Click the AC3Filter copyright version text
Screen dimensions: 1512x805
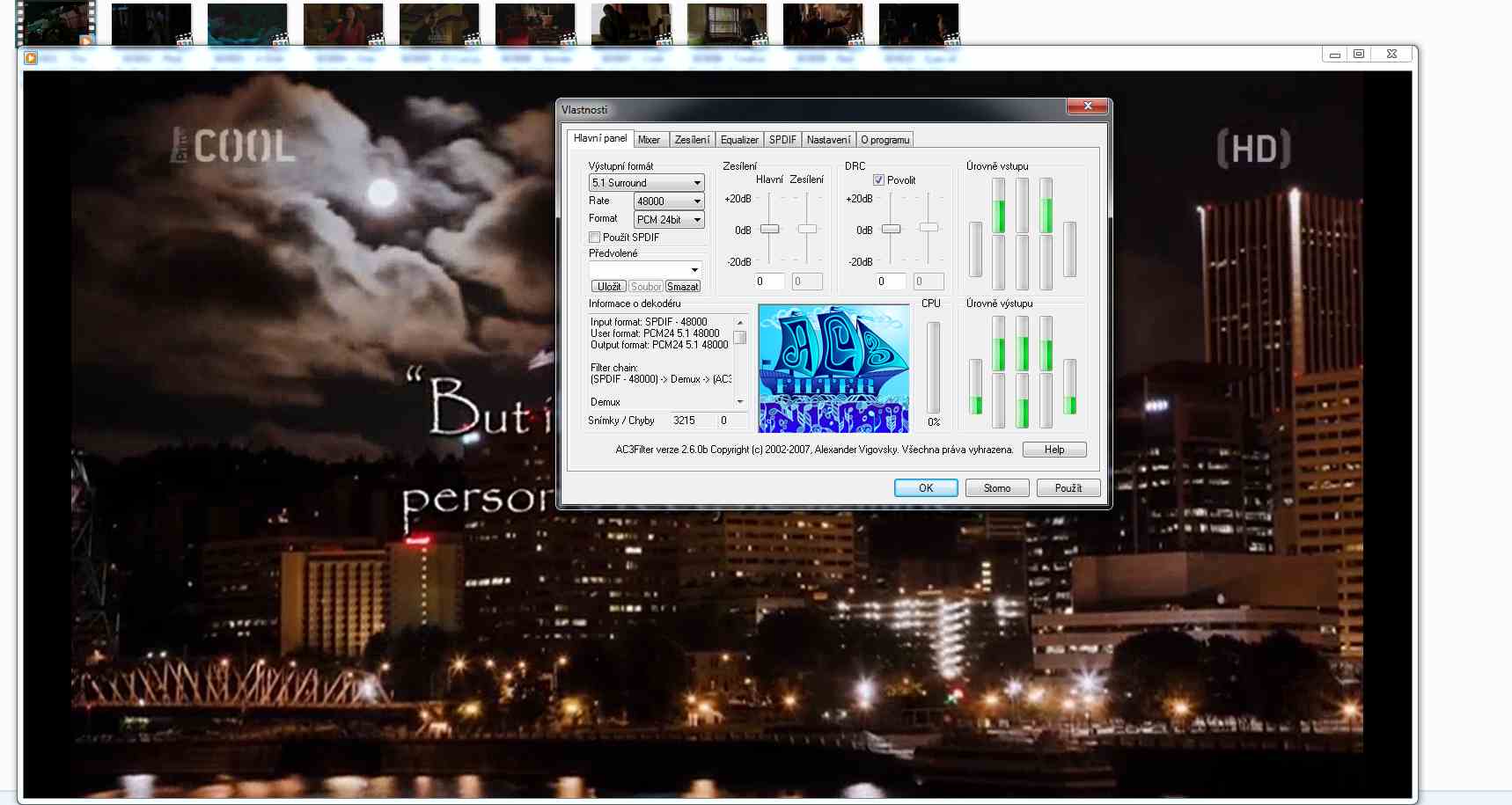tap(814, 450)
